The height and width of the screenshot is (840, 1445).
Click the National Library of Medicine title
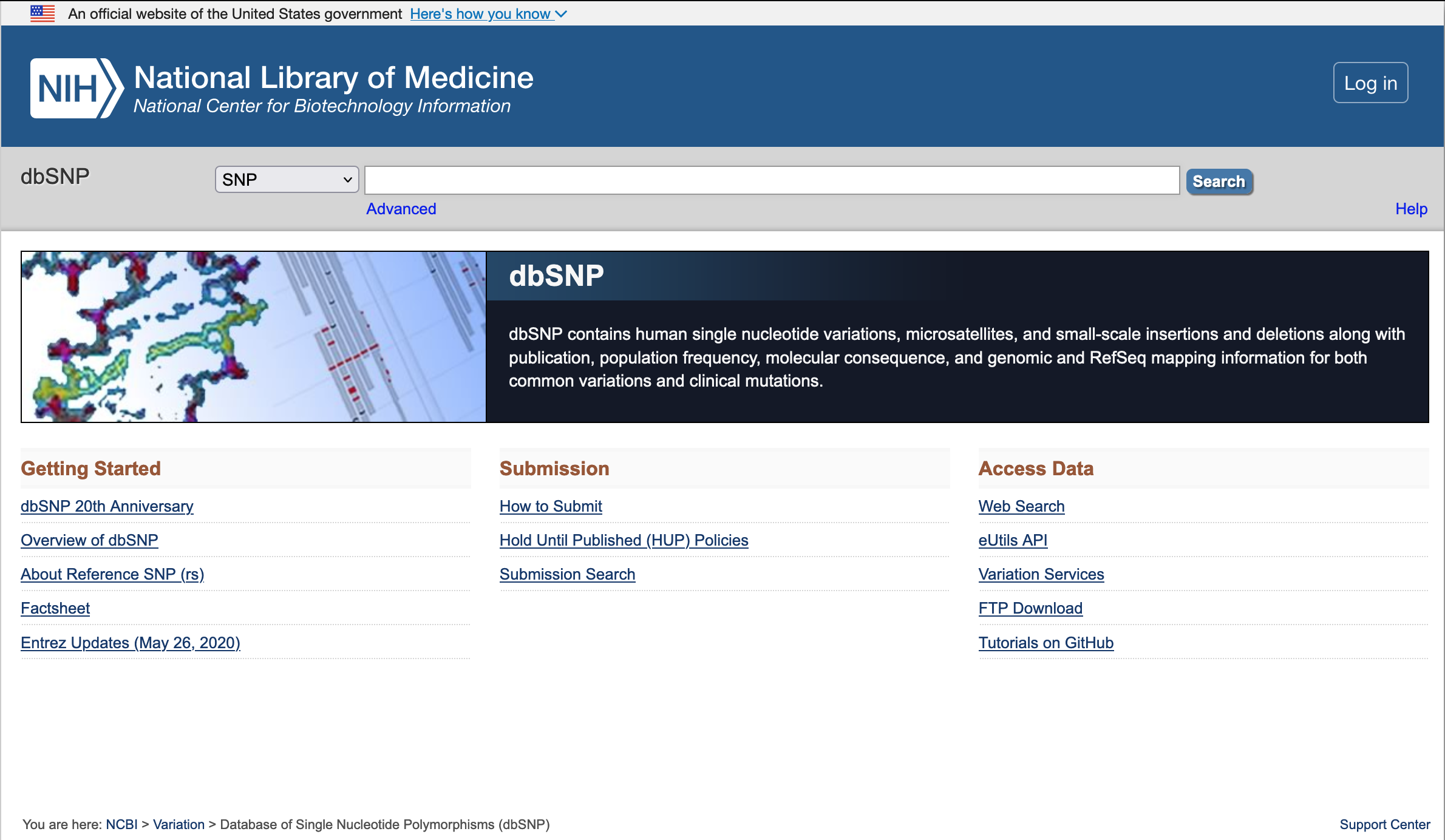coord(333,78)
